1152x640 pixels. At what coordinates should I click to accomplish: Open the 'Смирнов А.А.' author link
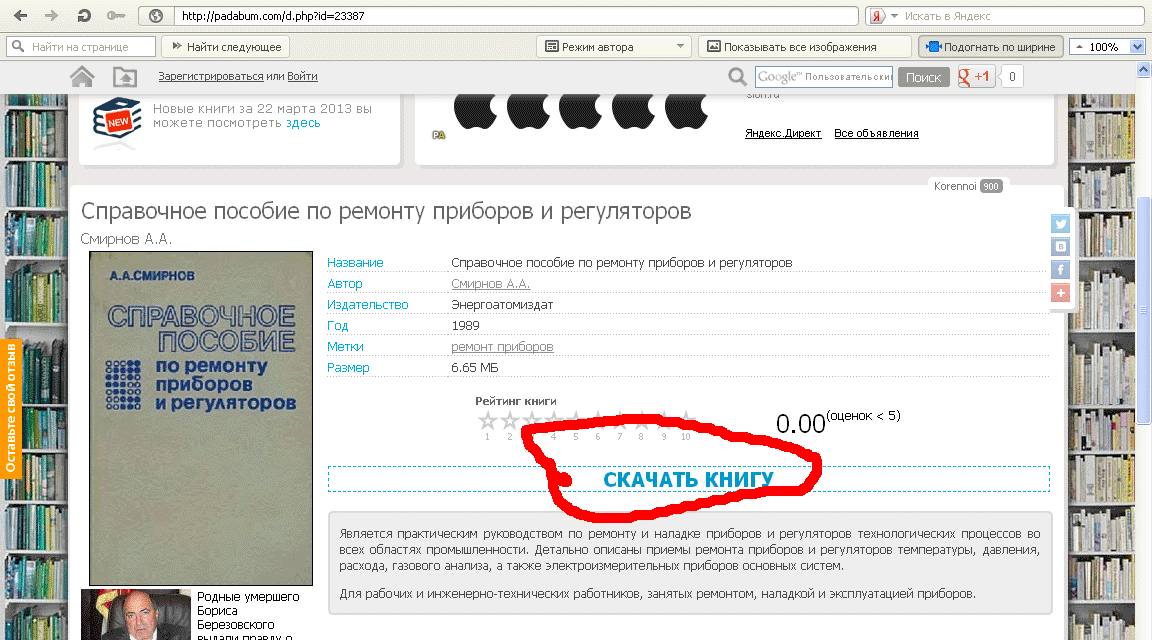491,284
